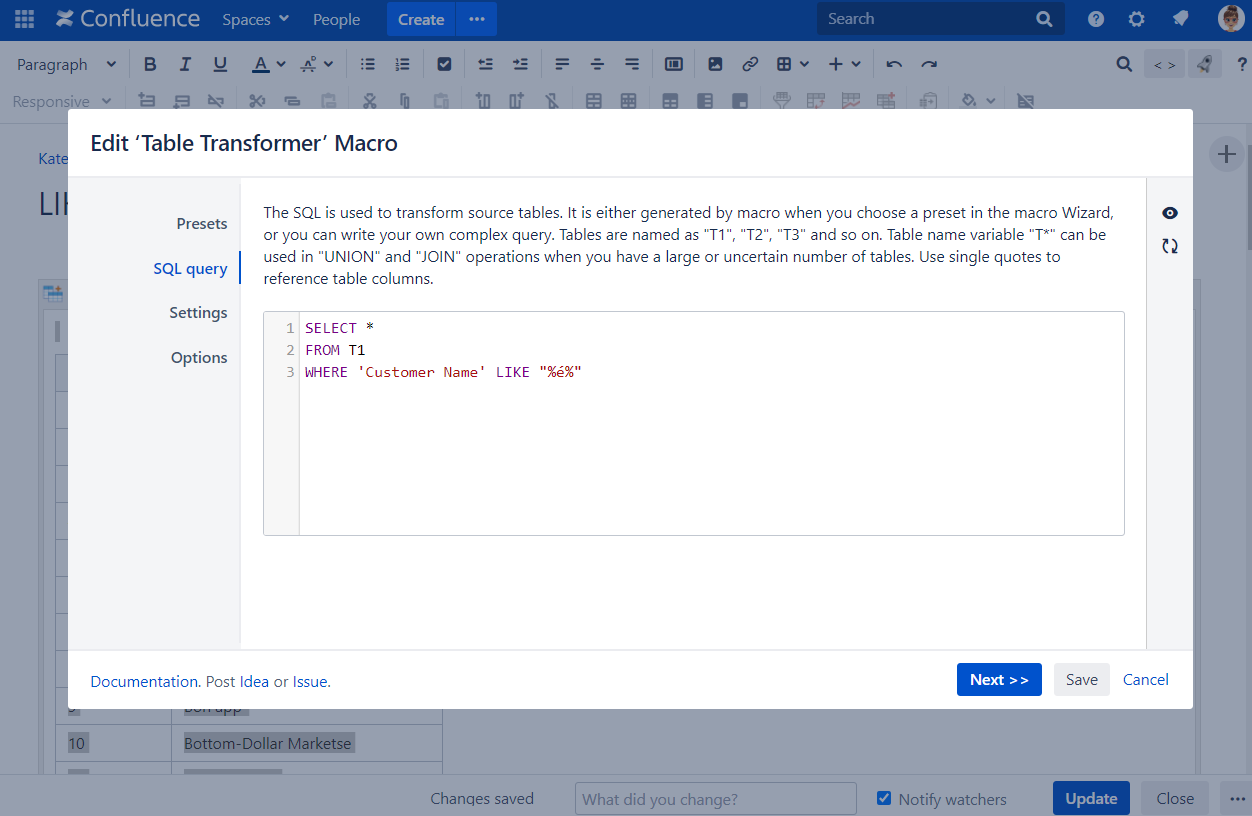This screenshot has width=1252, height=816.
Task: Open the help question mark icon
Action: pyautogui.click(x=1096, y=19)
